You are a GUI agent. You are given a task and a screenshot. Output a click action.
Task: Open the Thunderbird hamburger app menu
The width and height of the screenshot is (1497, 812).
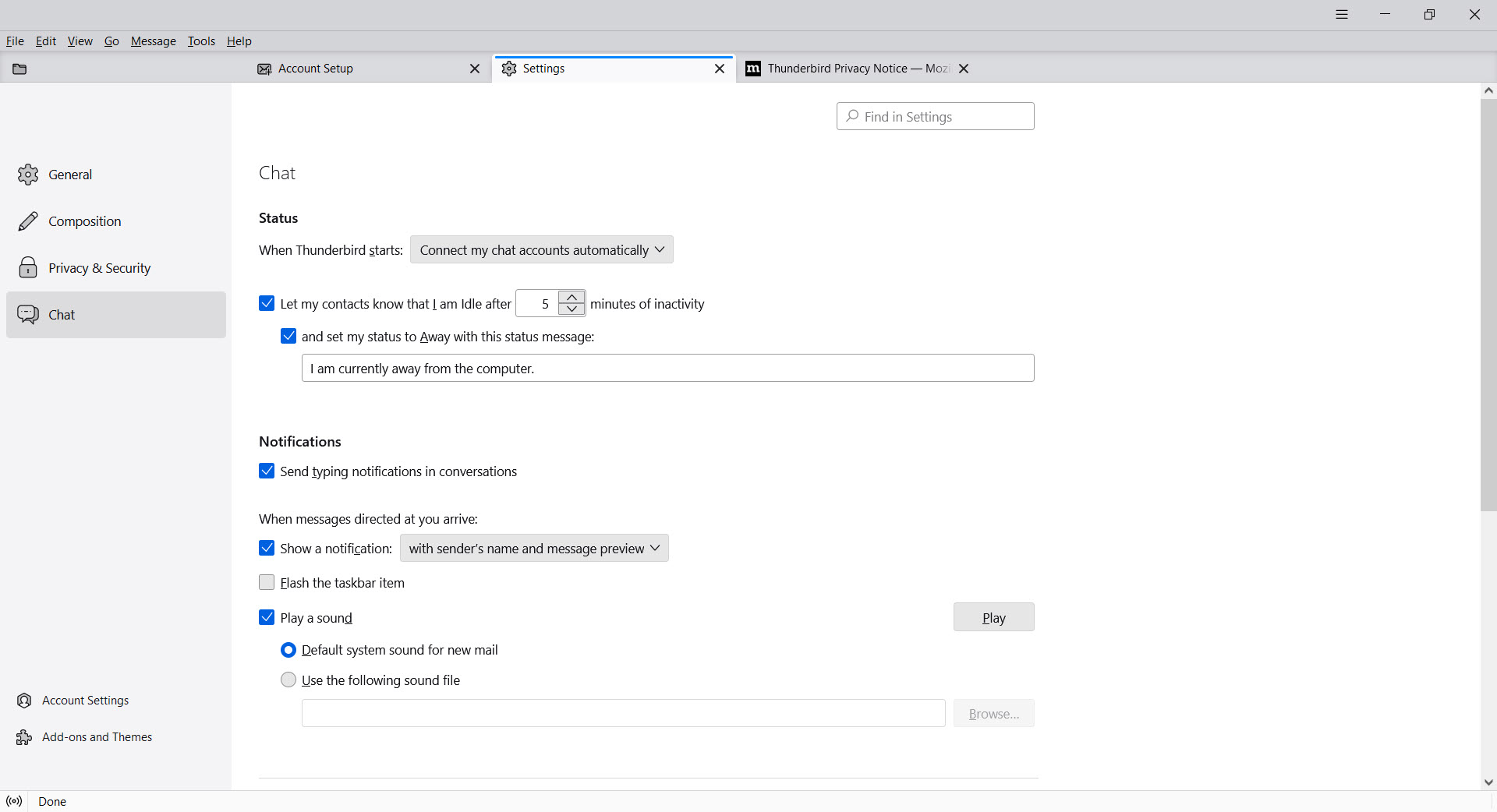[x=1341, y=15]
